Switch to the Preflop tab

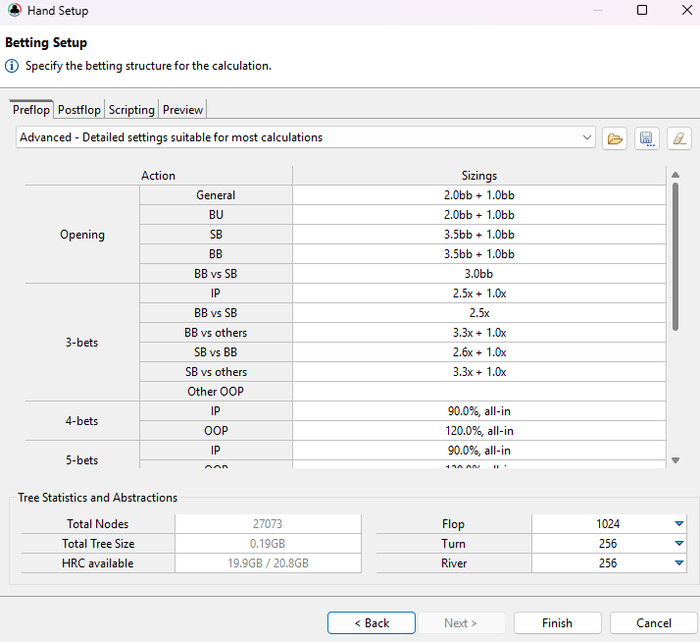[31, 109]
